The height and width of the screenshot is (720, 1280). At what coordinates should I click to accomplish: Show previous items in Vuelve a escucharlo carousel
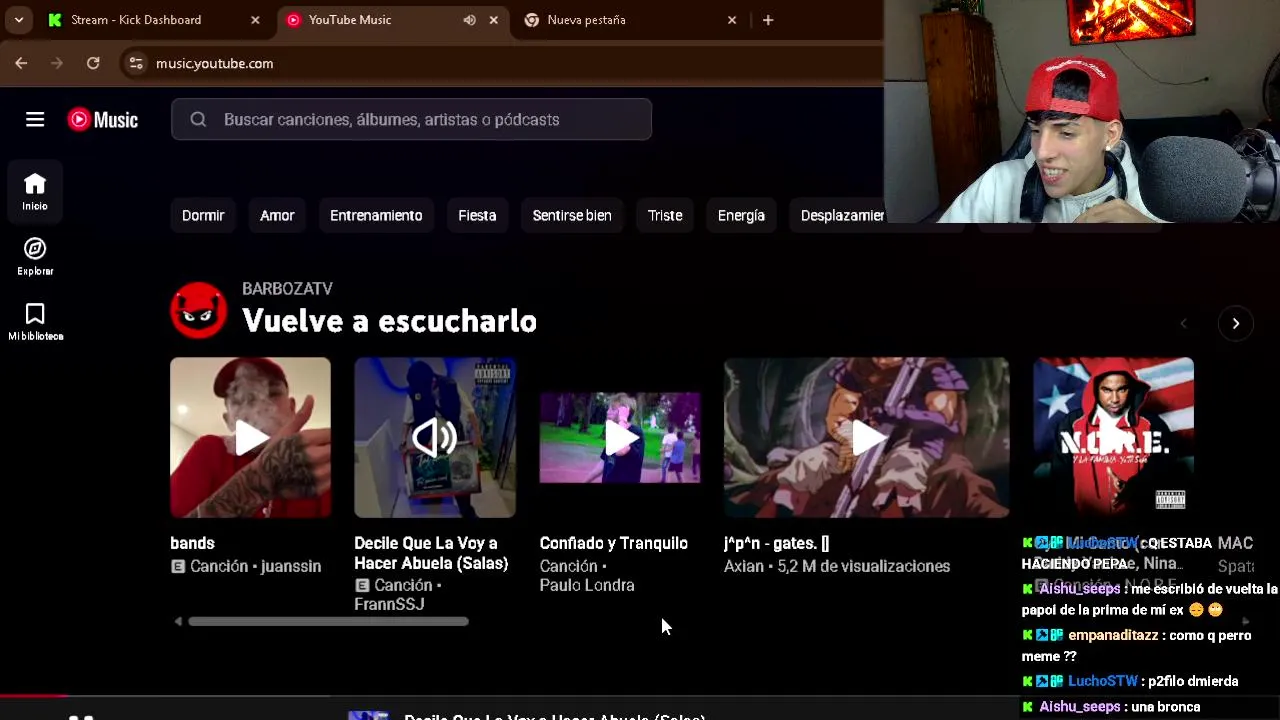(x=1184, y=323)
